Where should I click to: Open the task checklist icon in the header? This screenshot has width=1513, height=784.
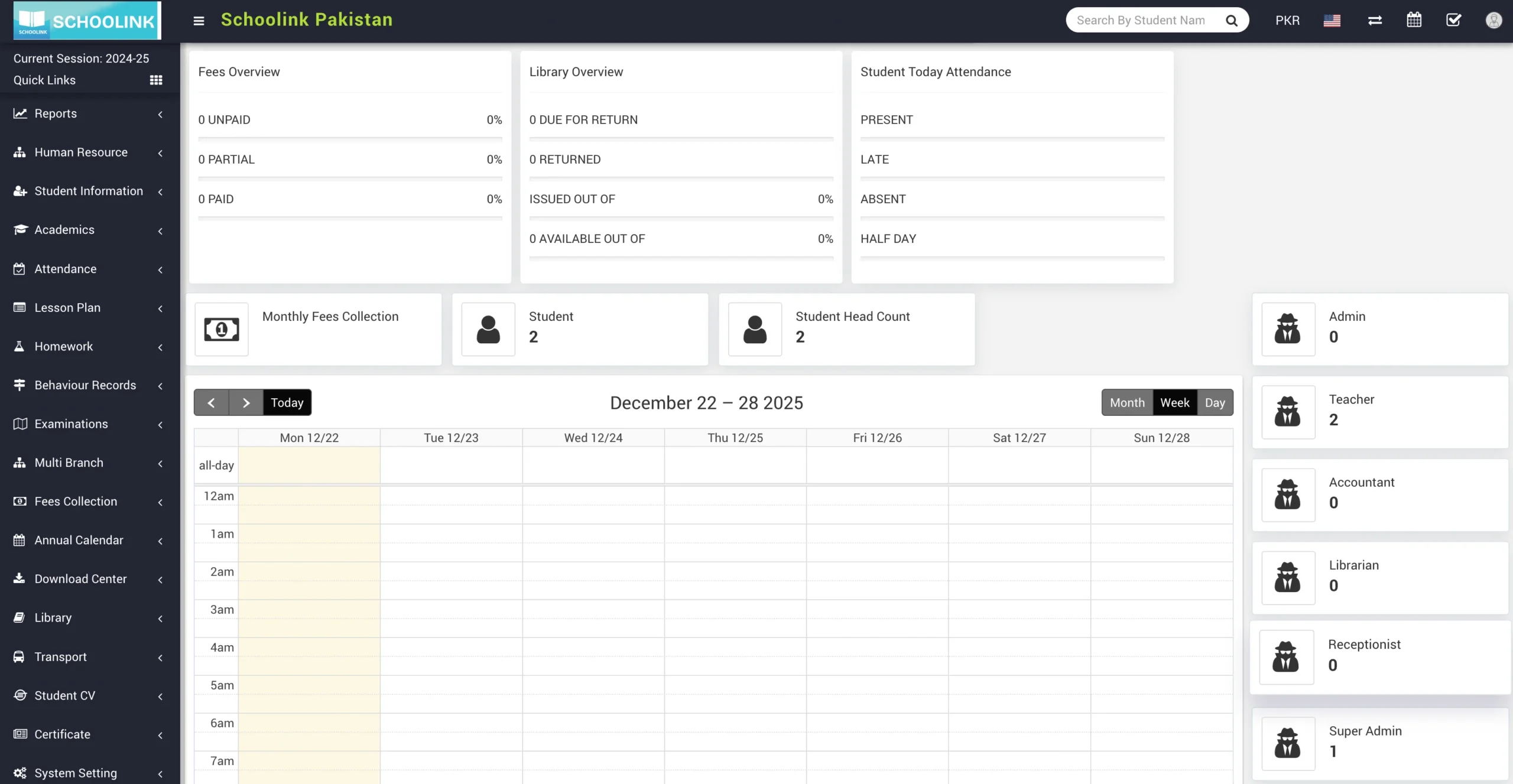(x=1453, y=20)
